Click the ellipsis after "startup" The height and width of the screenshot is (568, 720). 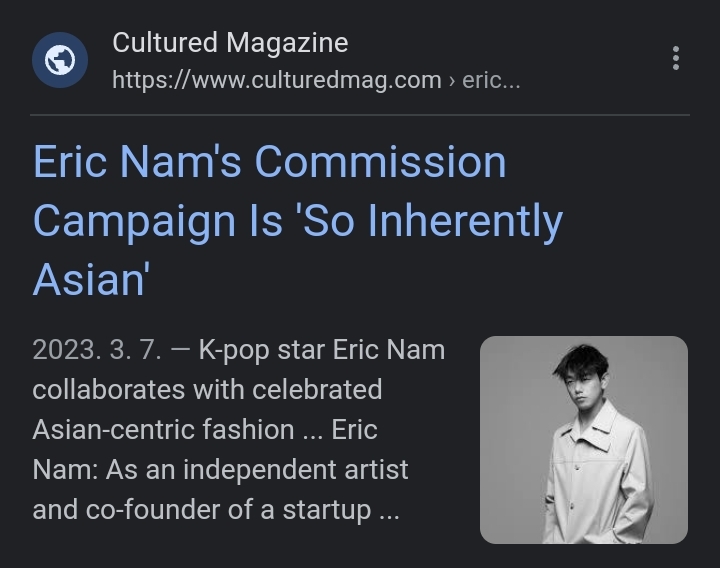388,511
